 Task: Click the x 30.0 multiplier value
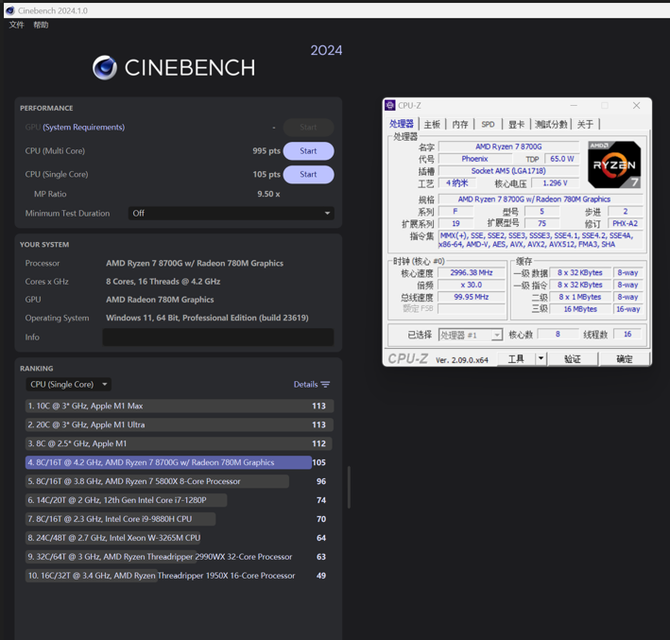point(471,285)
